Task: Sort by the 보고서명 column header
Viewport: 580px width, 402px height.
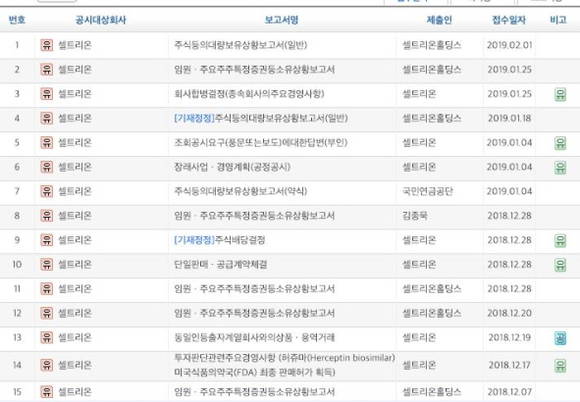Action: (281, 20)
